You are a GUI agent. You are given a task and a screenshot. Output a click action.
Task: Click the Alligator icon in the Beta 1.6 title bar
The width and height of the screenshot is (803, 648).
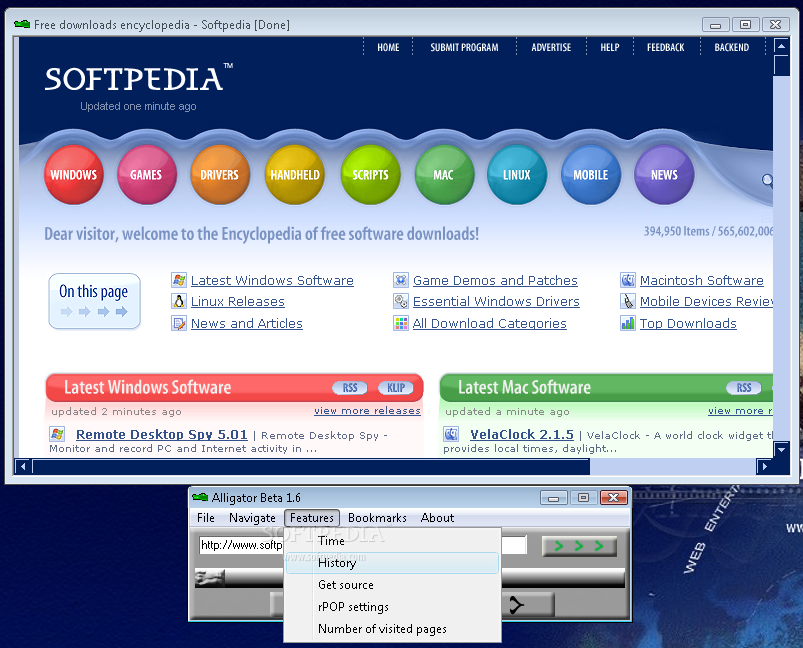pyautogui.click(x=200, y=497)
